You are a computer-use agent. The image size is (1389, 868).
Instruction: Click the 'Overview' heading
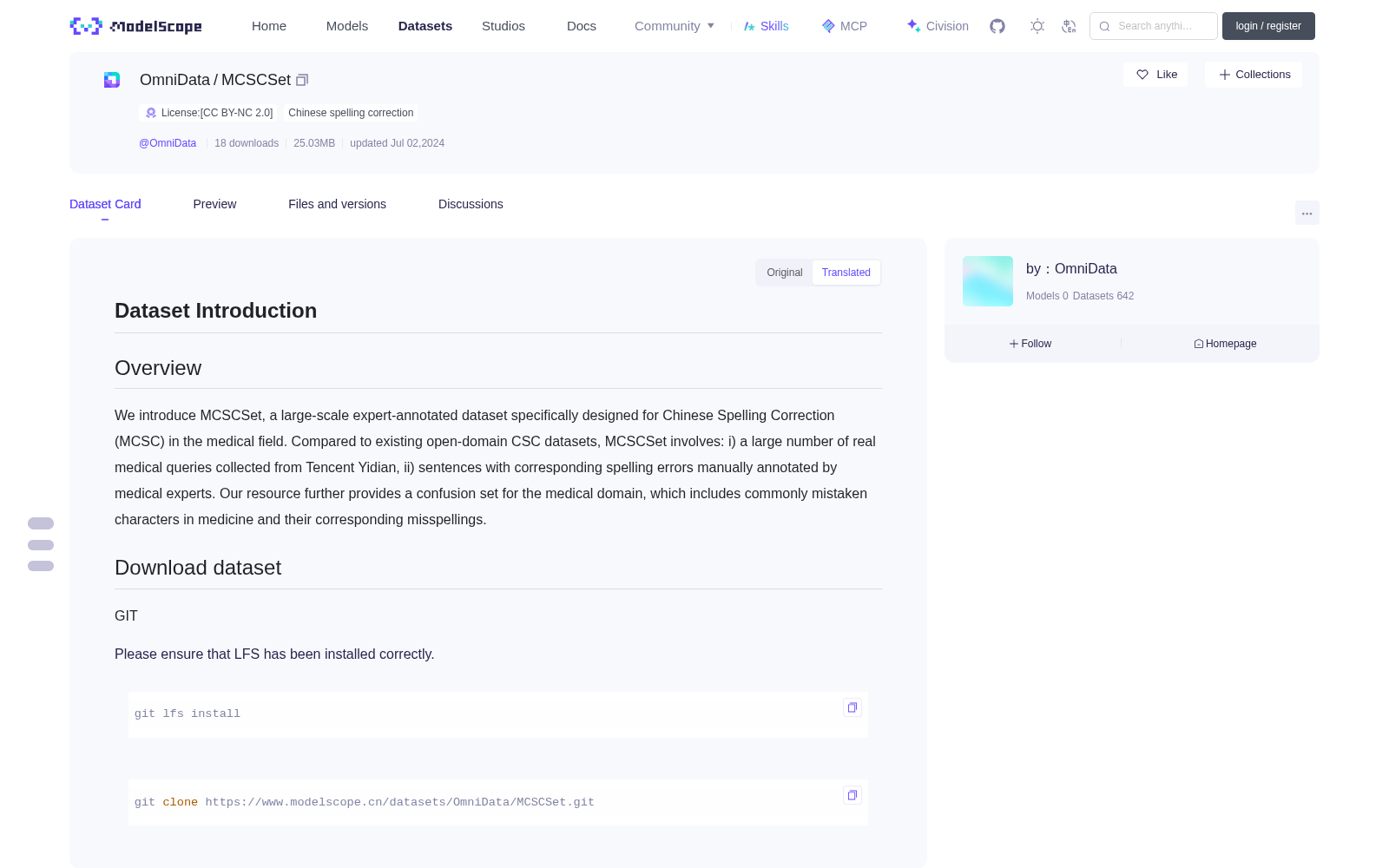coord(158,368)
